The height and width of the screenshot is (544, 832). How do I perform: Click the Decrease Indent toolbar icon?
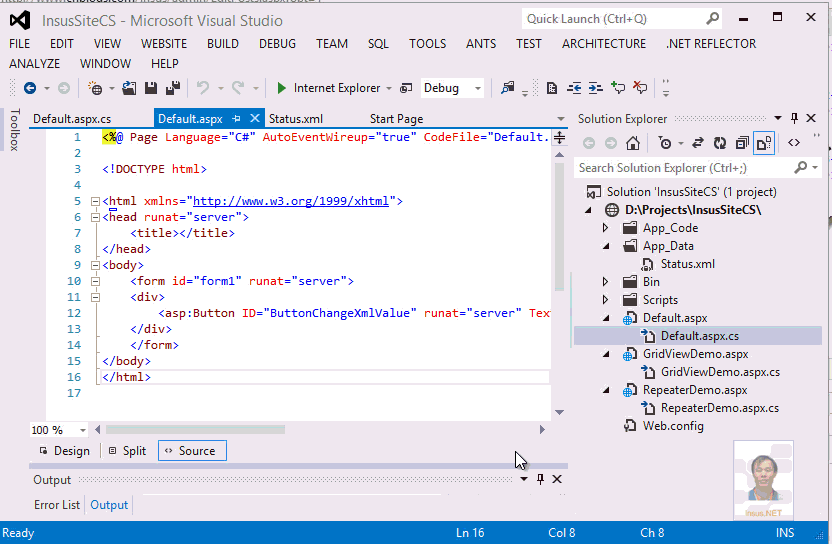(574, 88)
